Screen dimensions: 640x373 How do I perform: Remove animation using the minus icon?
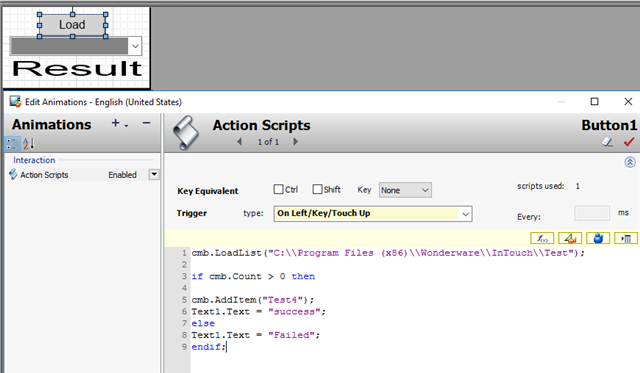click(147, 123)
